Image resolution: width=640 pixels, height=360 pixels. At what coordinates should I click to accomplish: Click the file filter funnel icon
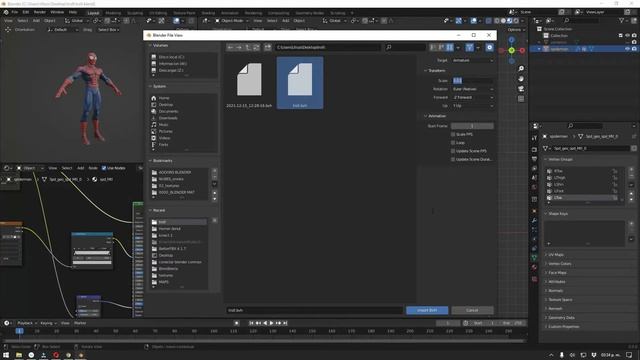[470, 47]
